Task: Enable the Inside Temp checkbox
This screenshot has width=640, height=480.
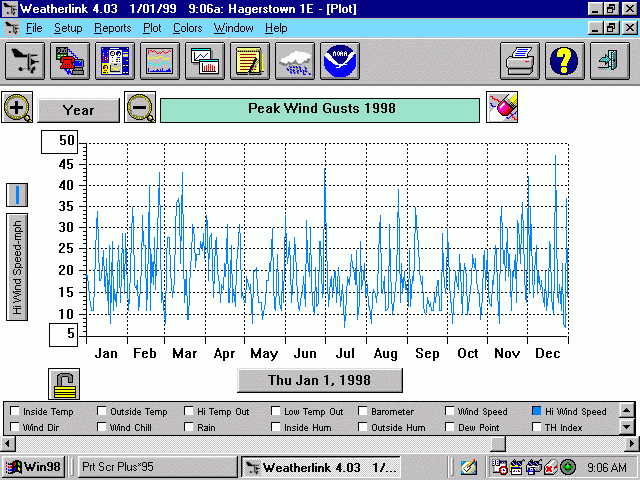Action: pos(15,411)
